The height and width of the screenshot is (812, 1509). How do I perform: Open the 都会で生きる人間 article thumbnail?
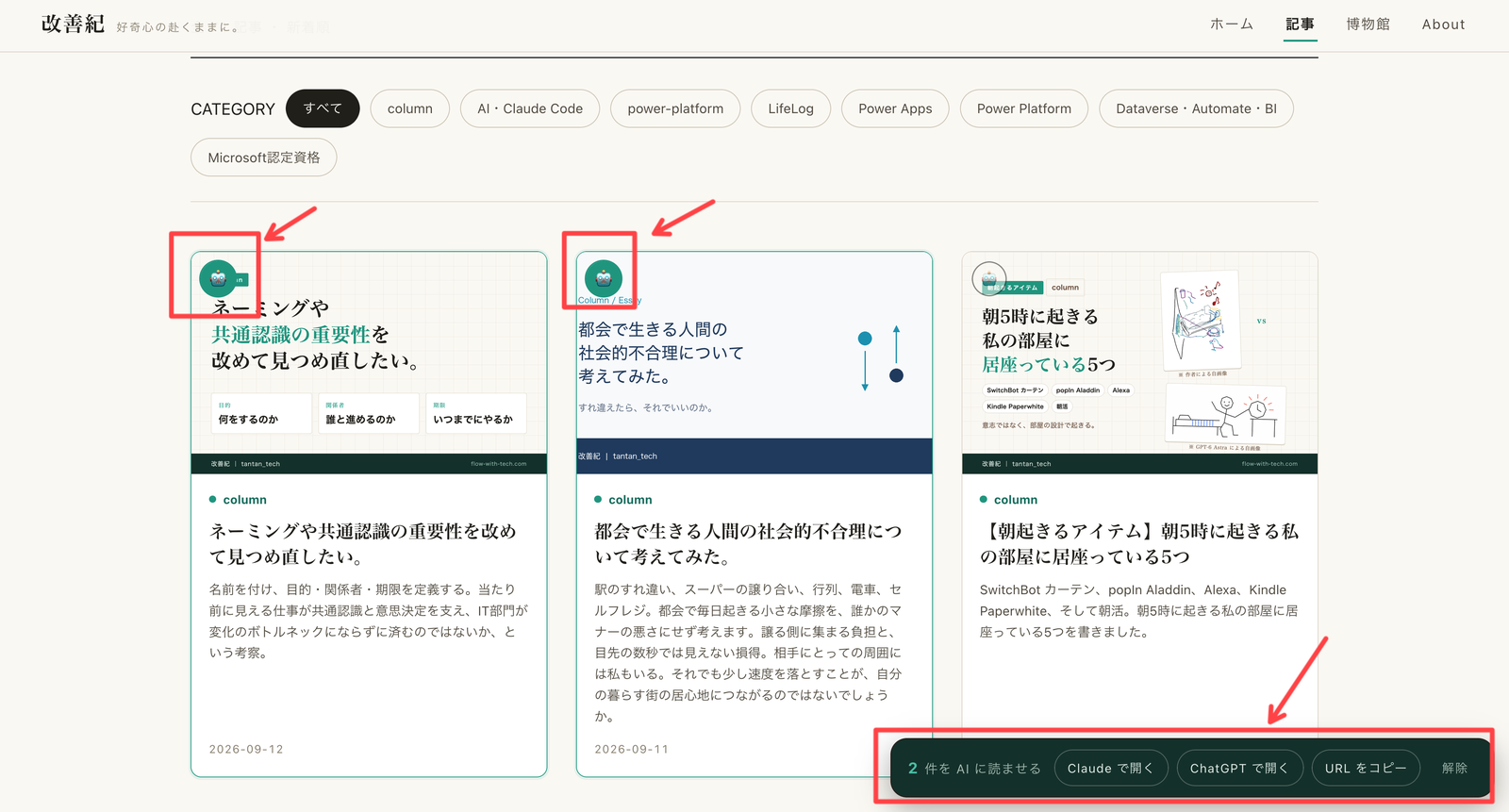pos(754,363)
